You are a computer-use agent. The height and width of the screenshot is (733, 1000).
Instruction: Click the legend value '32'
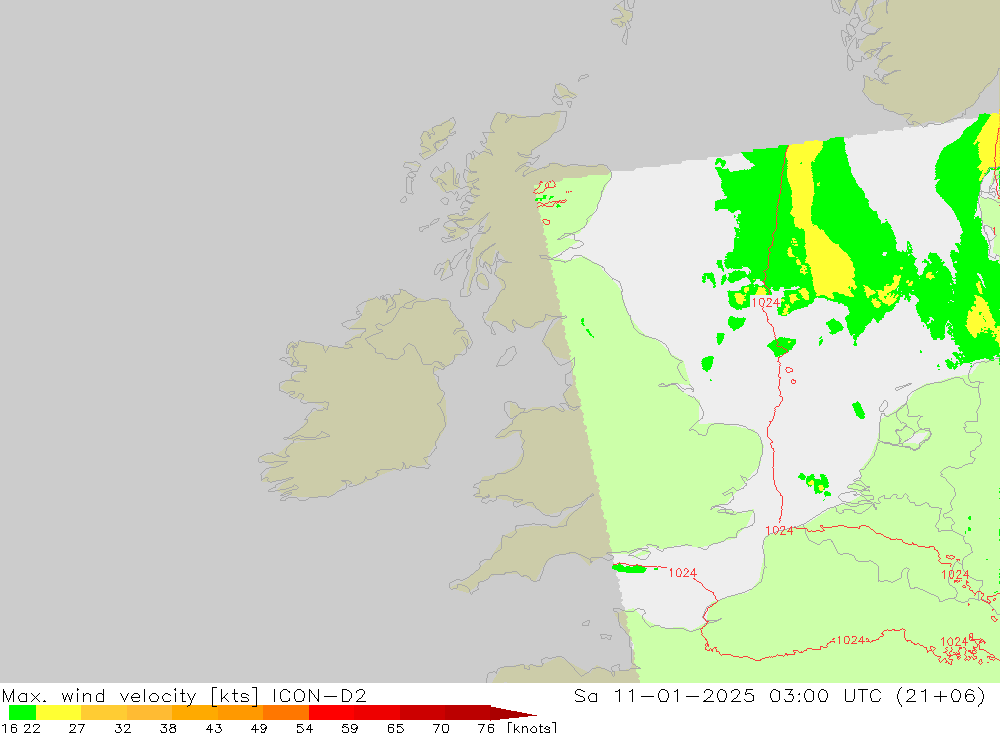(122, 727)
